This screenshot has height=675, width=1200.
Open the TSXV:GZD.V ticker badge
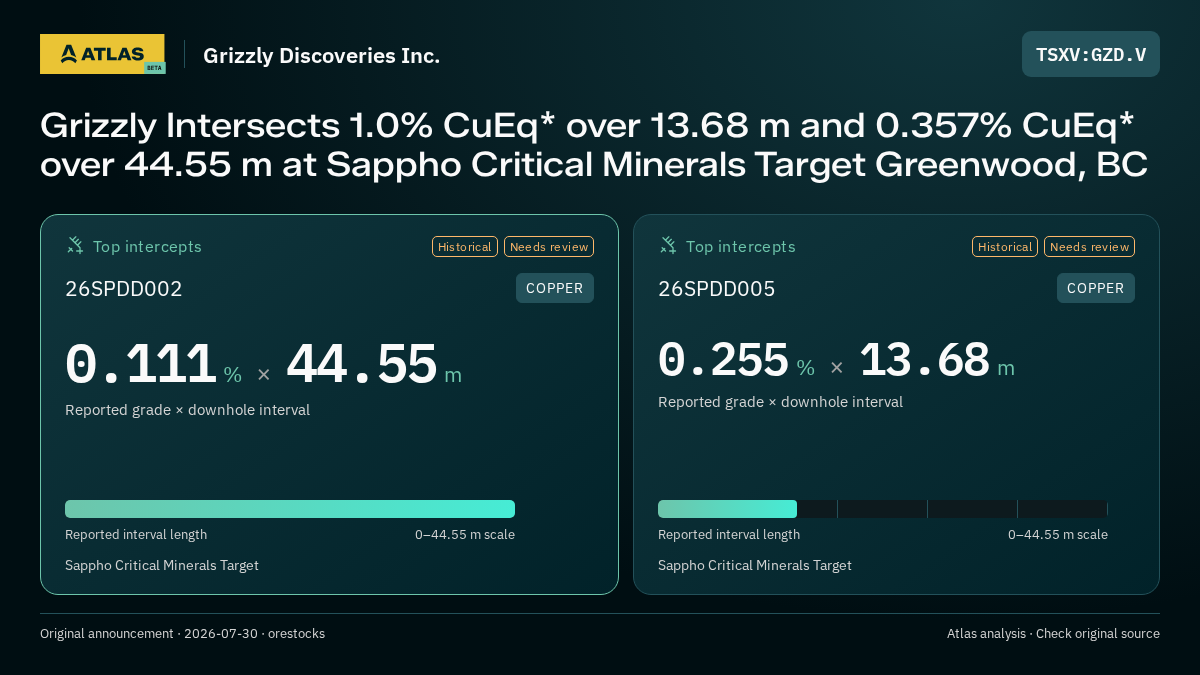click(1091, 54)
